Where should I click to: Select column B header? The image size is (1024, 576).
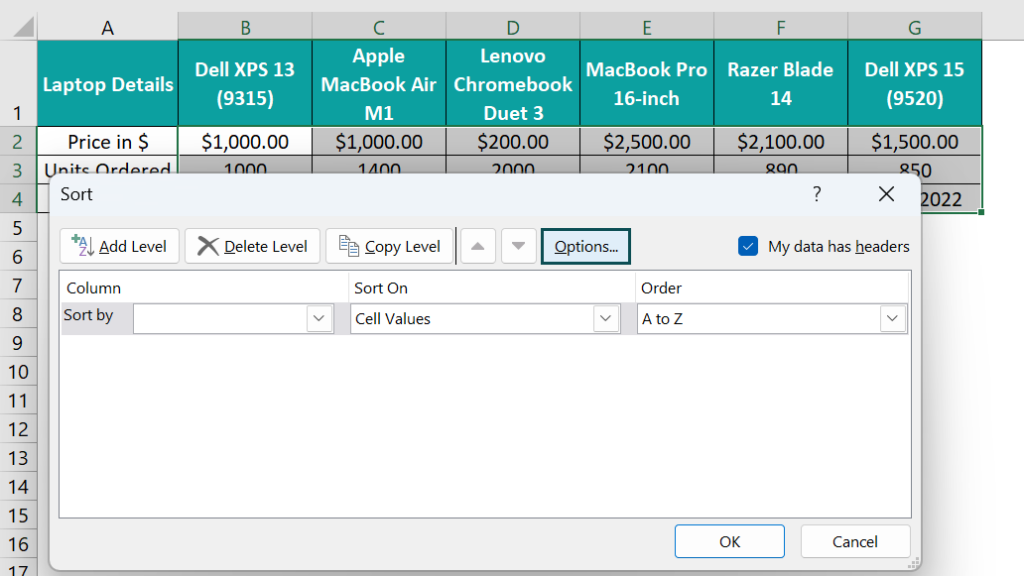245,27
